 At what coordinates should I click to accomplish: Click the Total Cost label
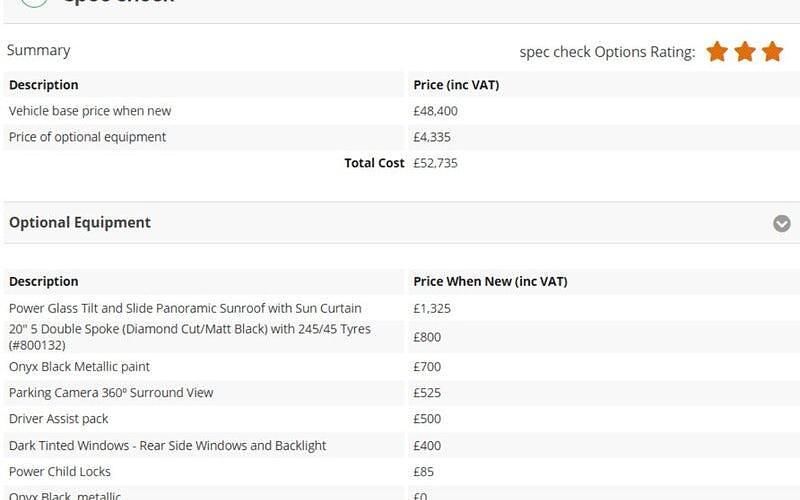374,163
